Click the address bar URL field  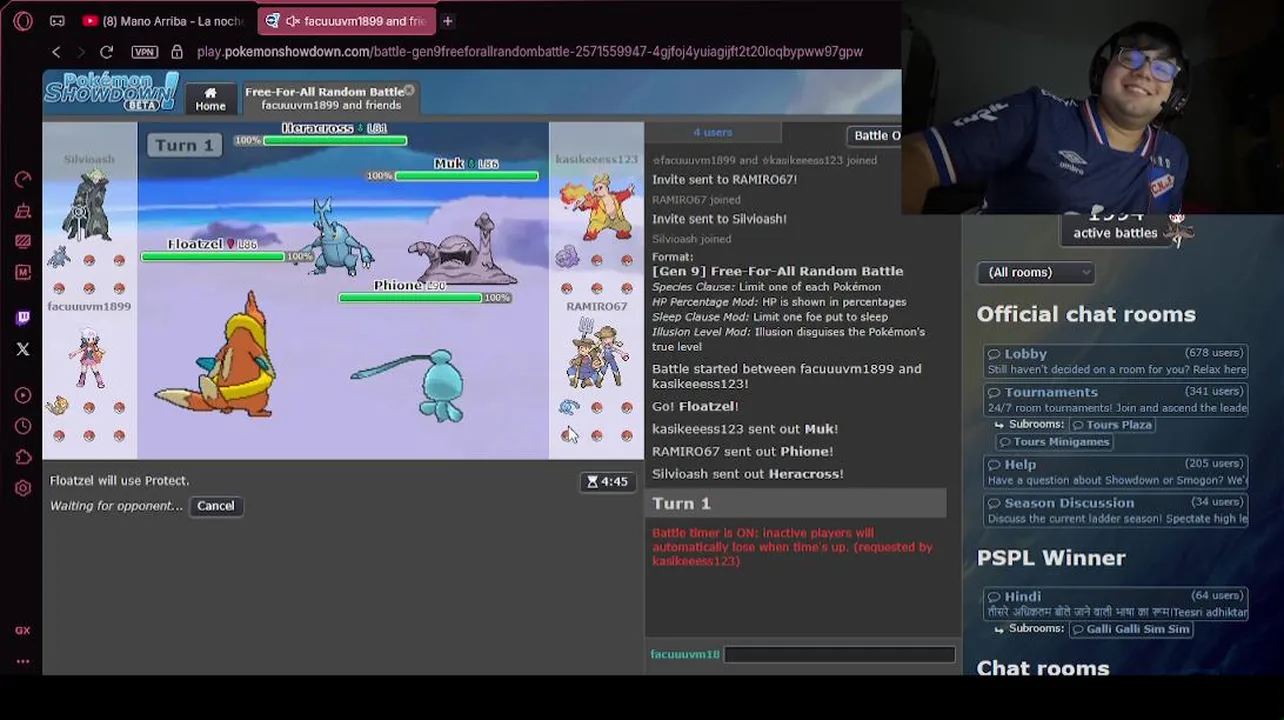pos(530,52)
